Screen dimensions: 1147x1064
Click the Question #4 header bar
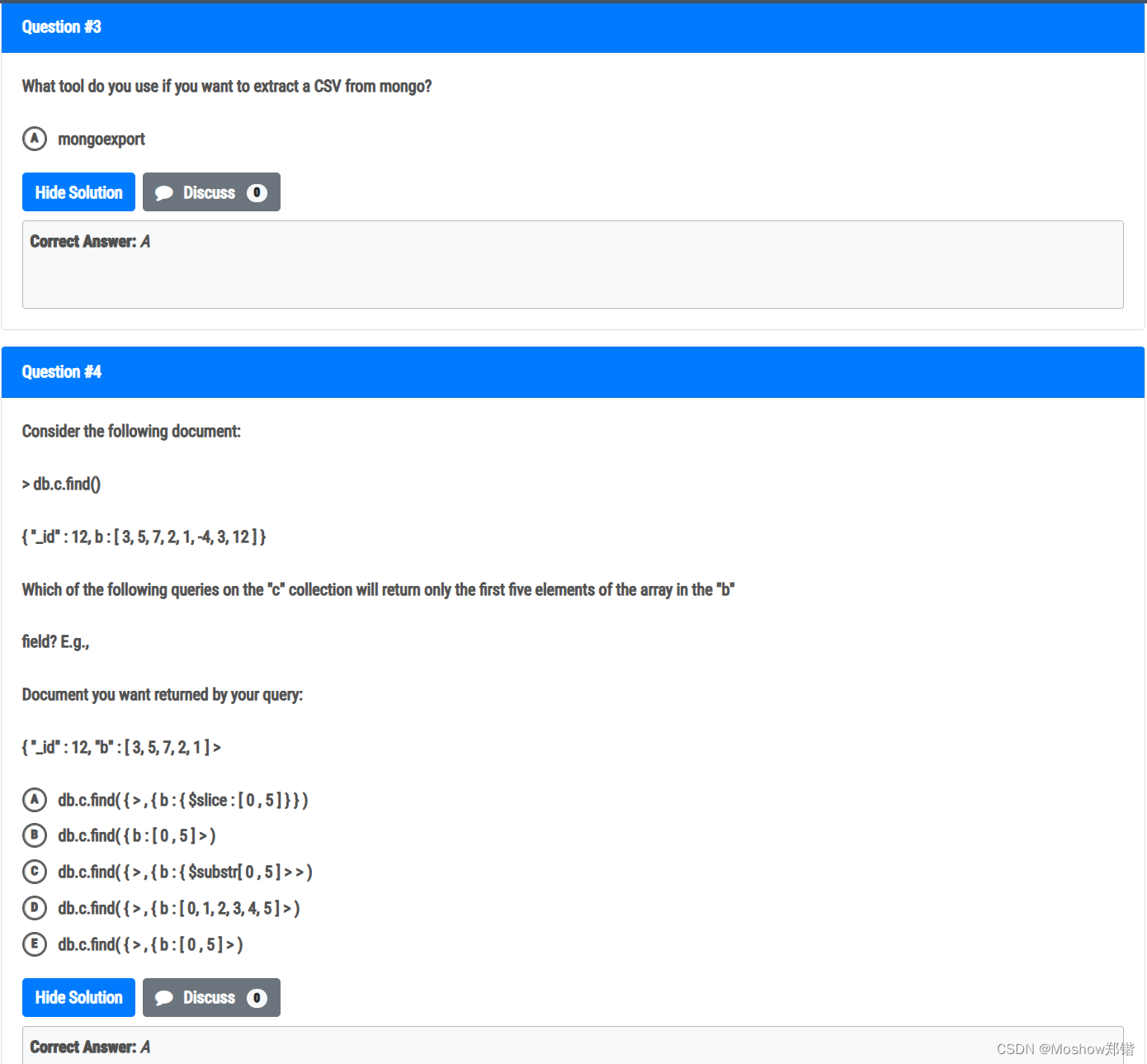pos(573,372)
